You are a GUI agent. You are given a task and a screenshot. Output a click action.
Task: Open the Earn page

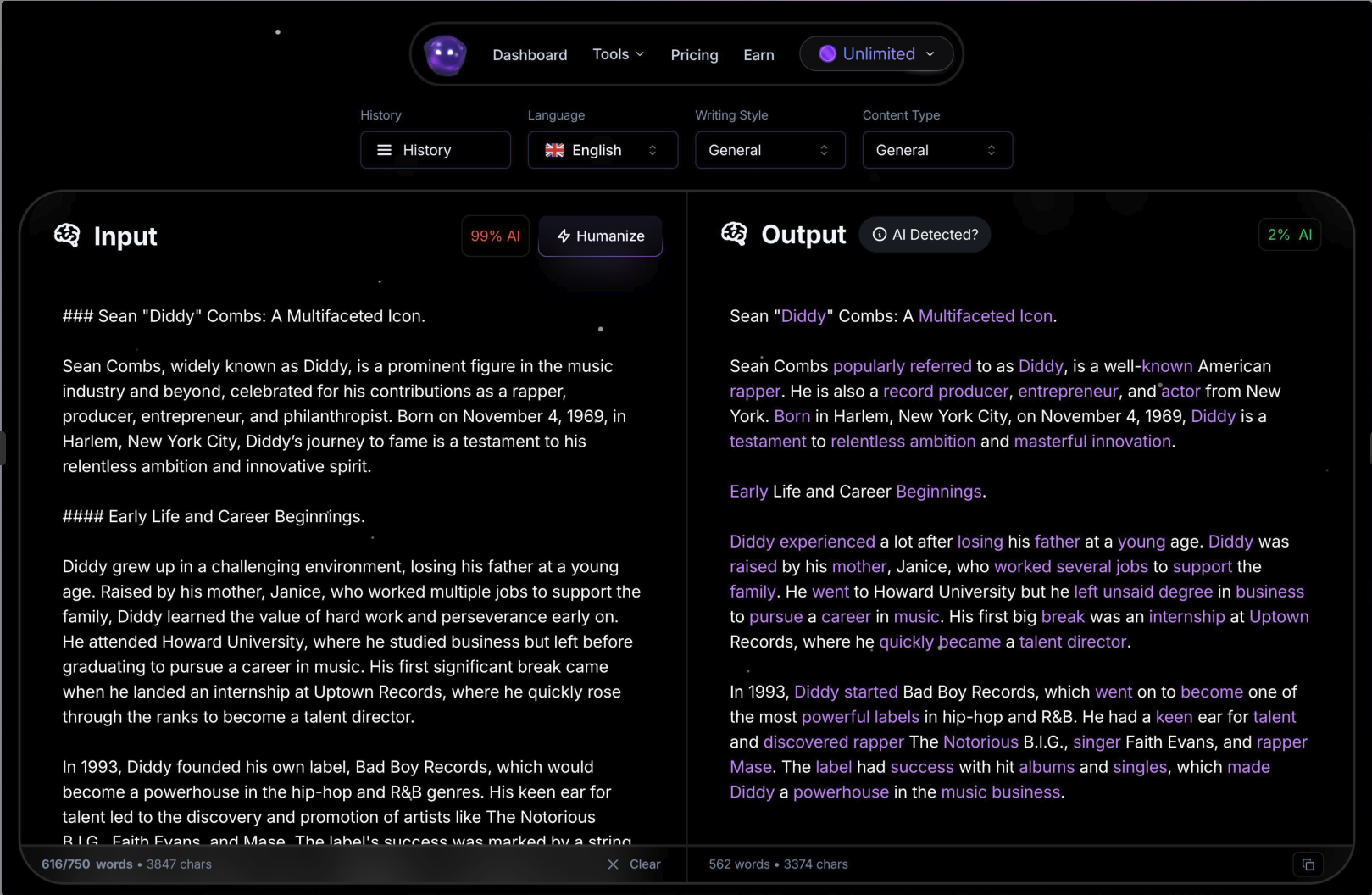758,55
